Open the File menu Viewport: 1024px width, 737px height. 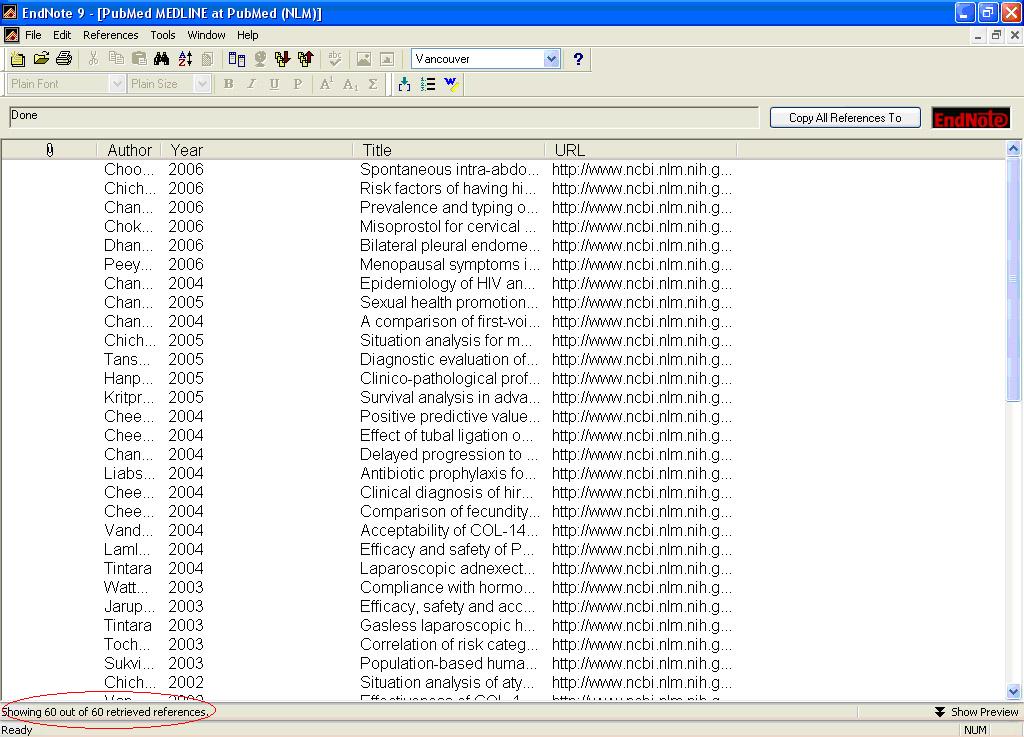pos(33,35)
